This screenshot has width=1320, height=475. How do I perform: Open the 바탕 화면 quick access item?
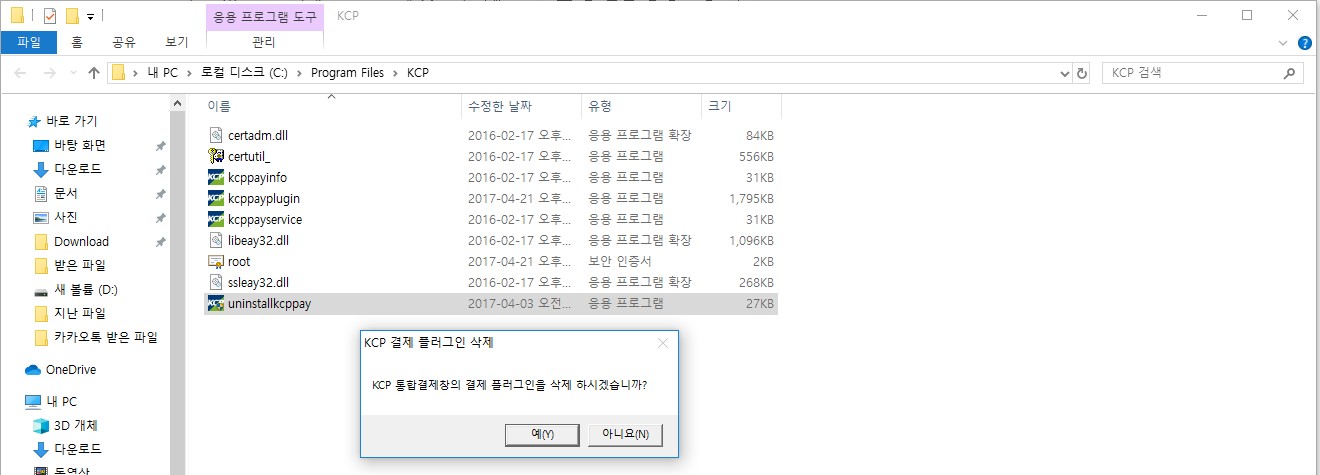pyautogui.click(x=80, y=145)
